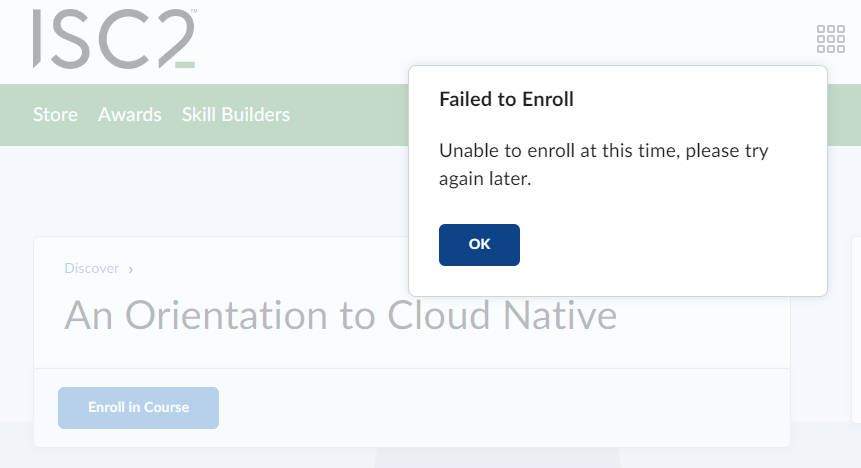Open the app switcher grid icon

point(831,39)
